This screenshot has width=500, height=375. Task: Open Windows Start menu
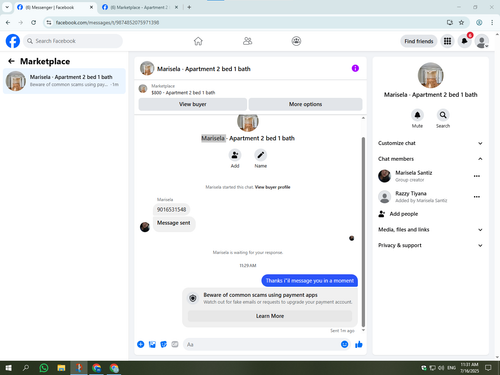(x=8, y=368)
